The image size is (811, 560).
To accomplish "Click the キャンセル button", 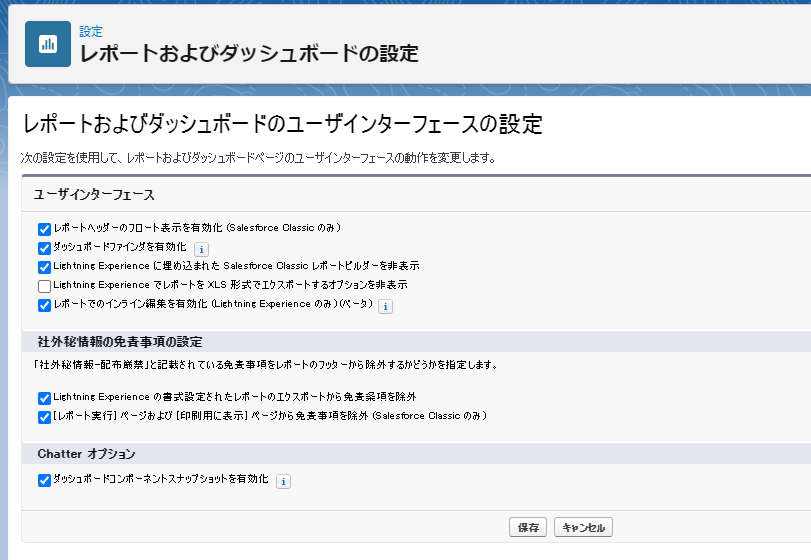I will pyautogui.click(x=583, y=527).
